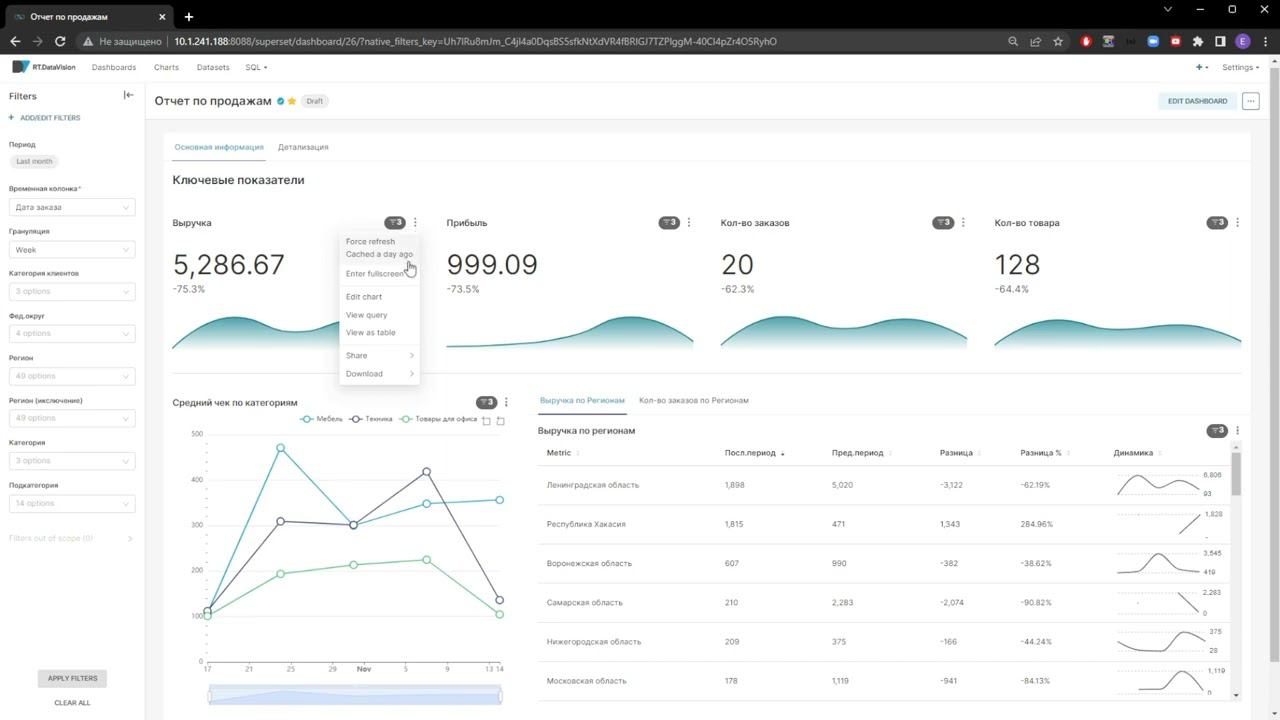The image size is (1280, 720).
Task: Click the favorite star next to dashboard title
Action: 292,101
